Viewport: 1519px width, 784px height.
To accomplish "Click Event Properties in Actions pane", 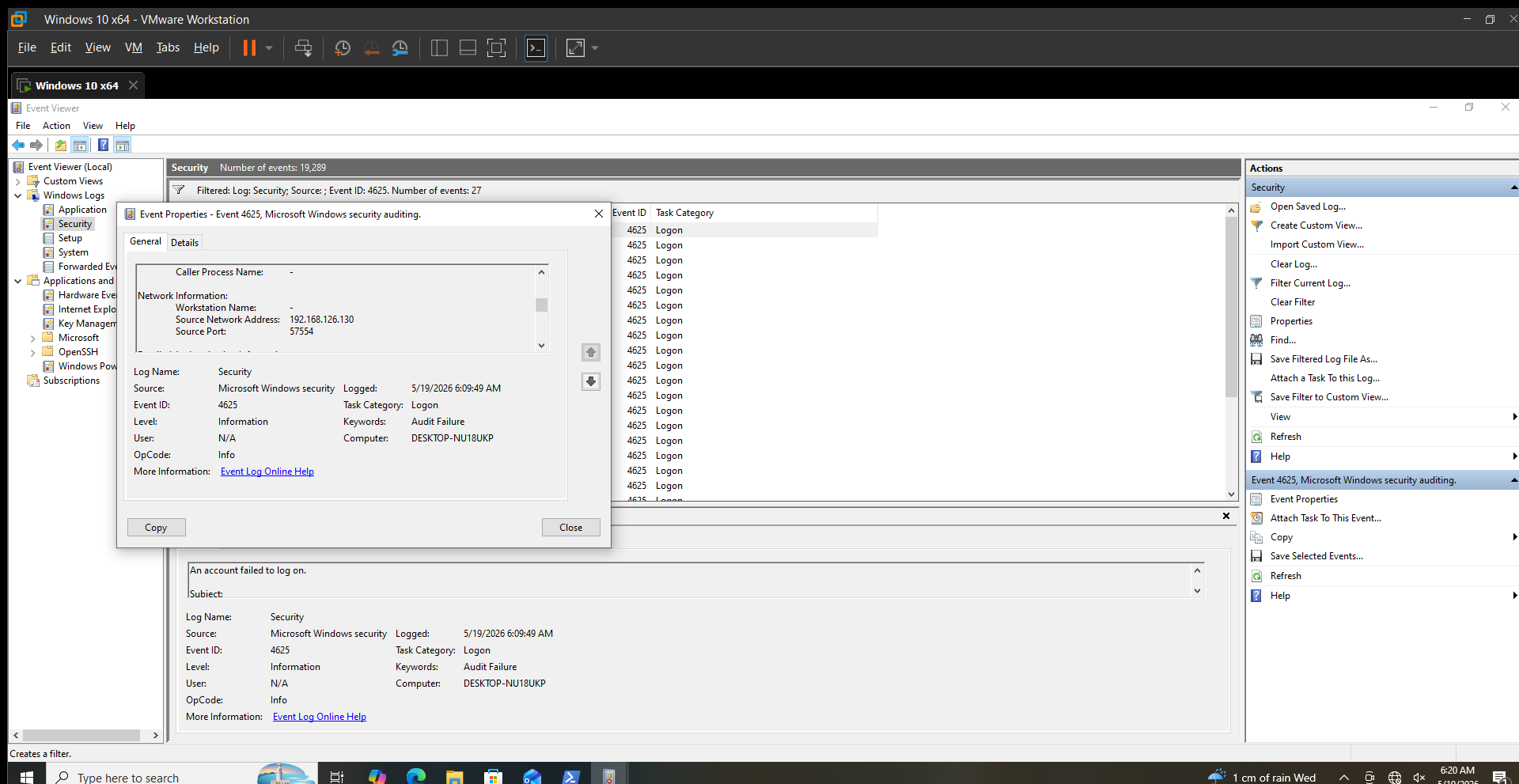I will [x=1304, y=499].
